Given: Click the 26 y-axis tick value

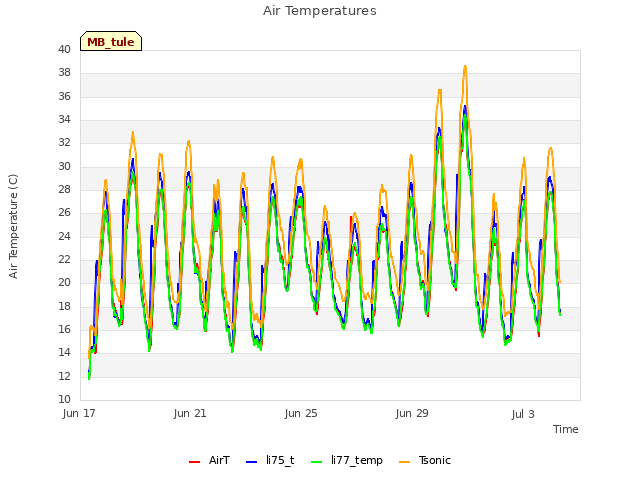Looking at the screenshot, I should [x=64, y=213].
